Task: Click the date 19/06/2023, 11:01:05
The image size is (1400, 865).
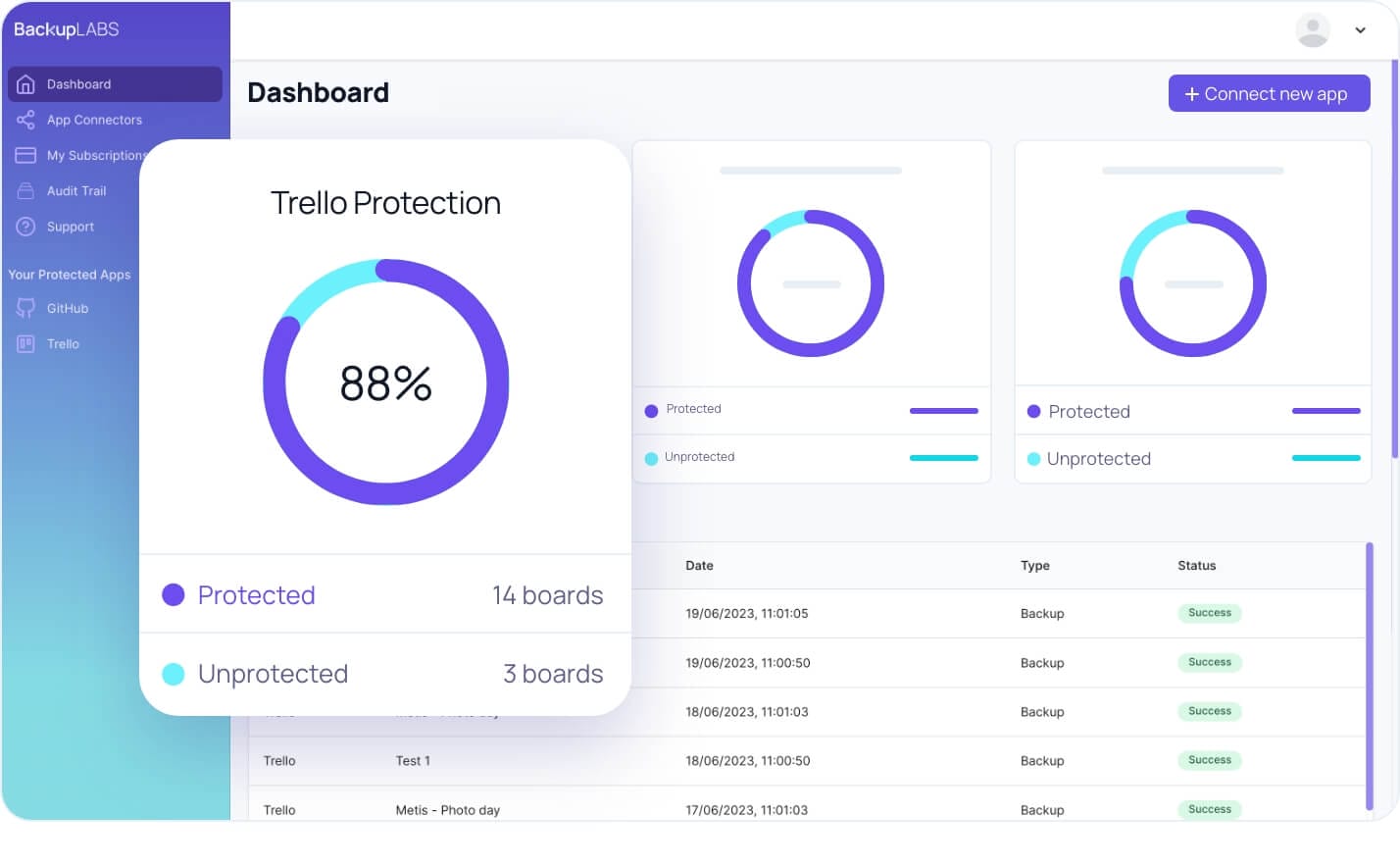Action: [747, 614]
